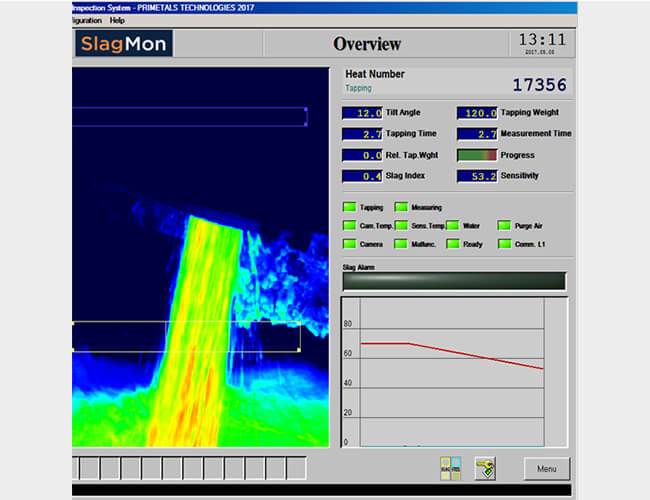Click the Ready status indicator
Screen dimensions: 650x500
[453, 244]
